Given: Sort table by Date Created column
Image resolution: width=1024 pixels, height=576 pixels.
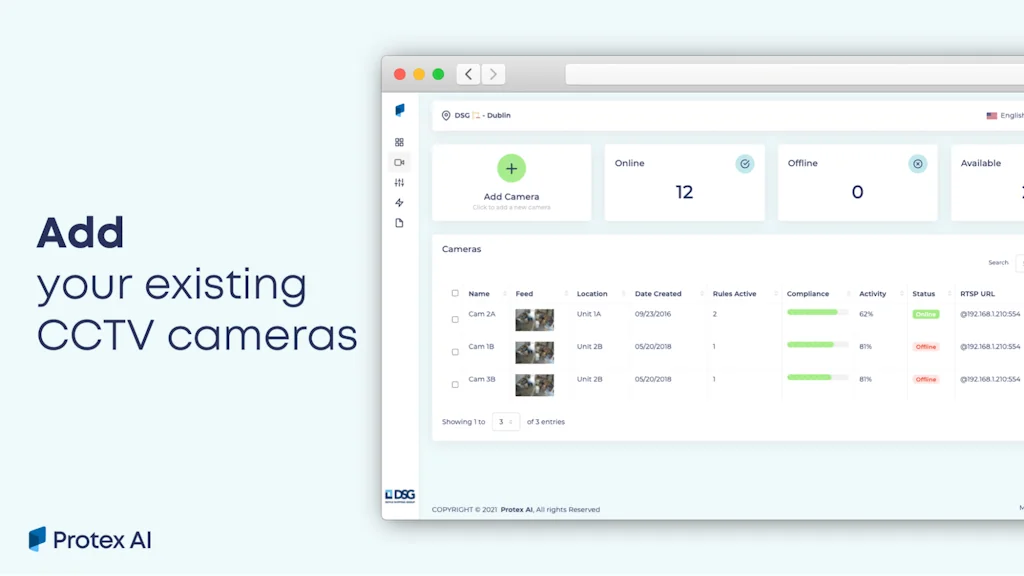Looking at the screenshot, I should [658, 294].
